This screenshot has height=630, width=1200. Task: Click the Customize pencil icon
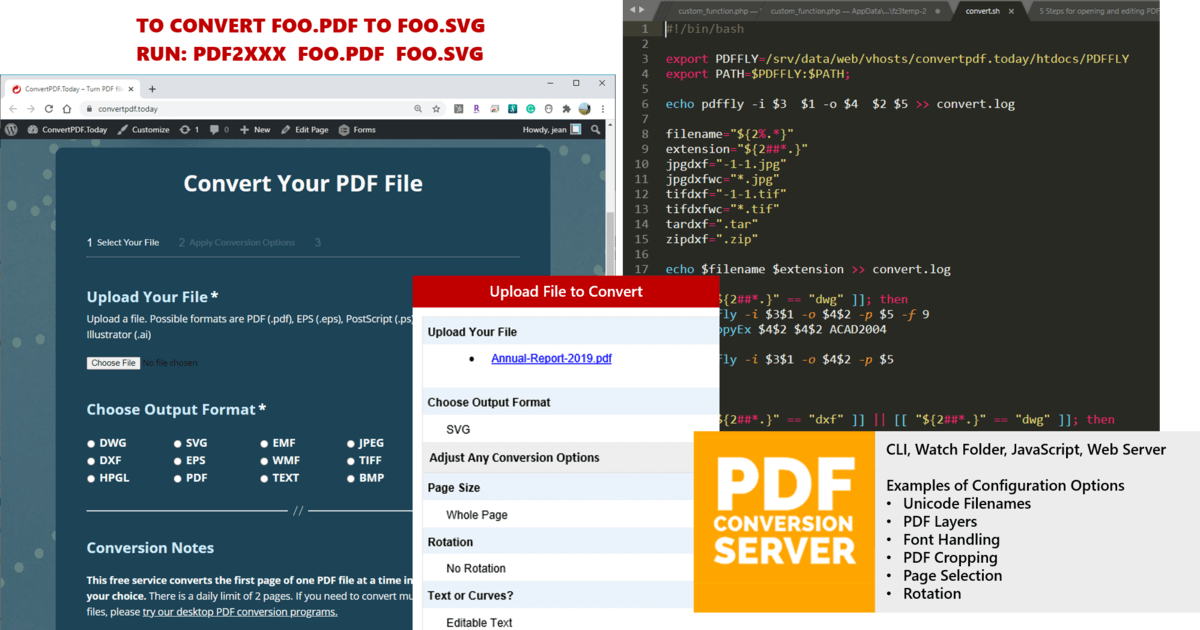(x=122, y=130)
